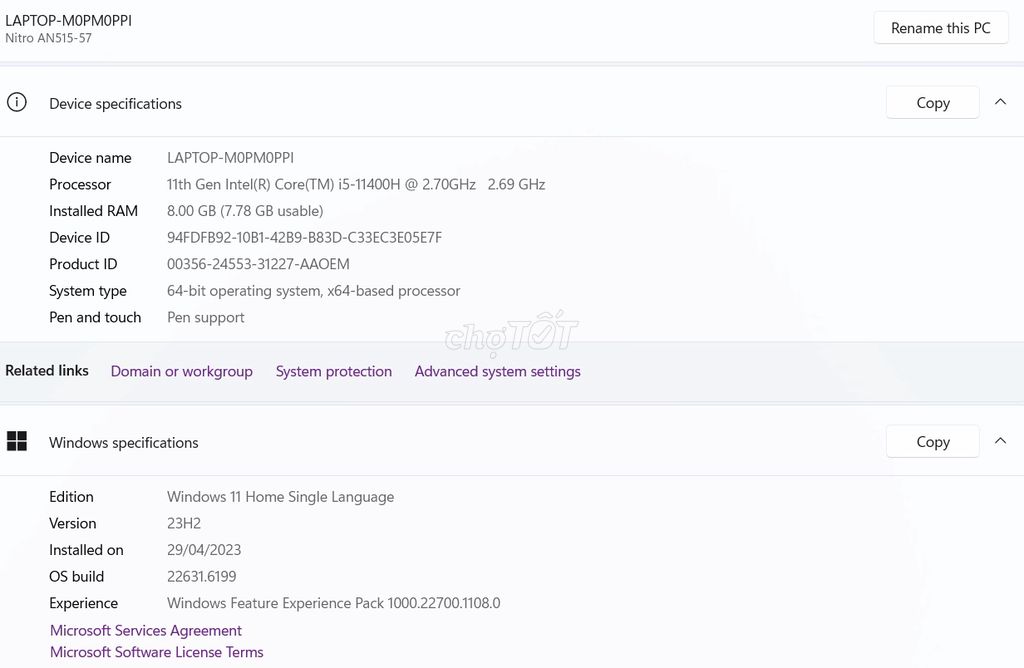Image resolution: width=1024 pixels, height=668 pixels.
Task: Open Domain or workgroup settings
Action: click(x=181, y=371)
